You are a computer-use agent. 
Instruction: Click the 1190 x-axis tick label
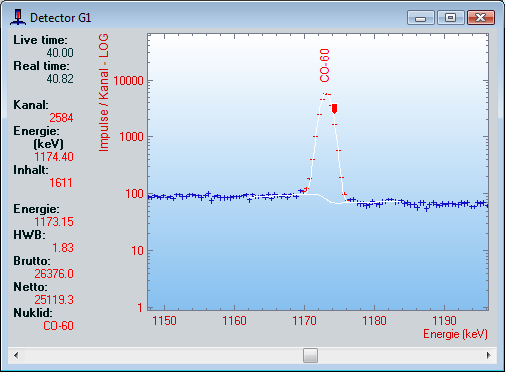pyautogui.click(x=444, y=321)
